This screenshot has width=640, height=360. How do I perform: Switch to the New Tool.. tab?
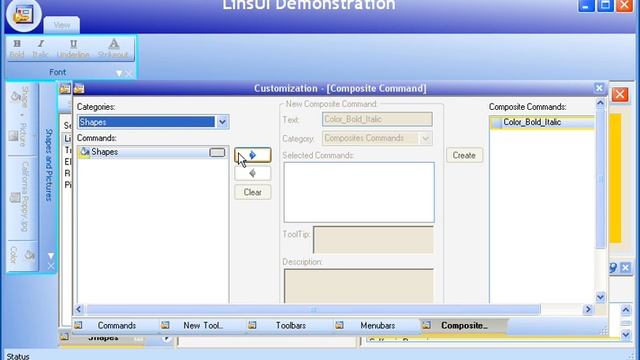[203, 325]
